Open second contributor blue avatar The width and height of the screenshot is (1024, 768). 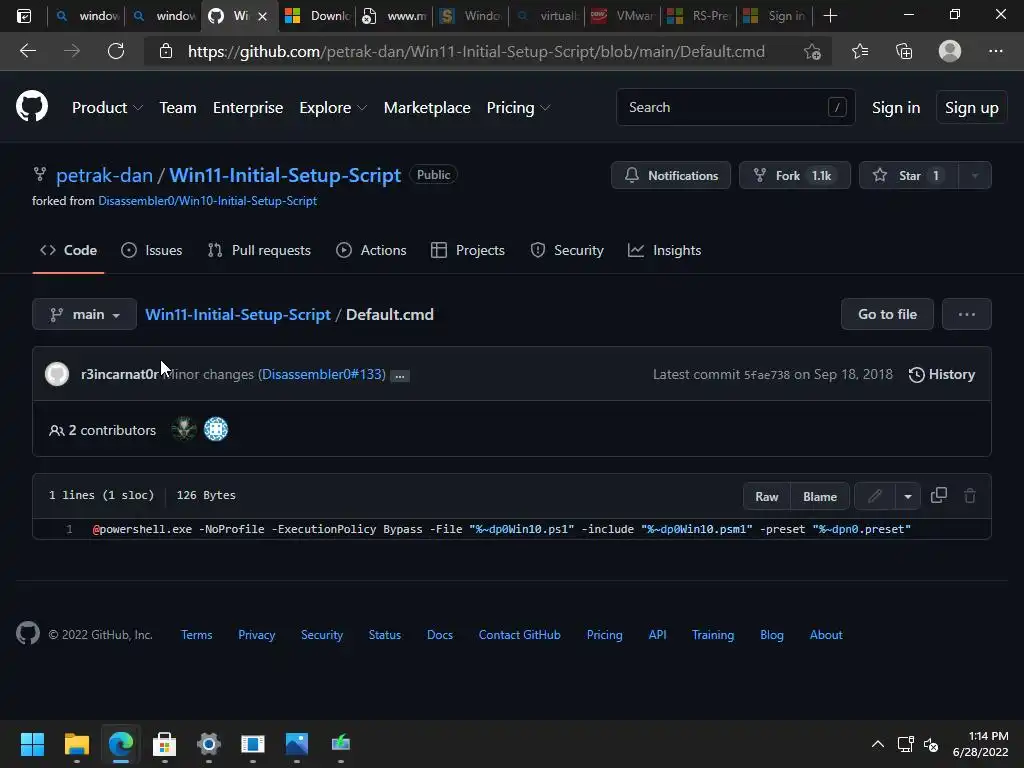point(216,429)
